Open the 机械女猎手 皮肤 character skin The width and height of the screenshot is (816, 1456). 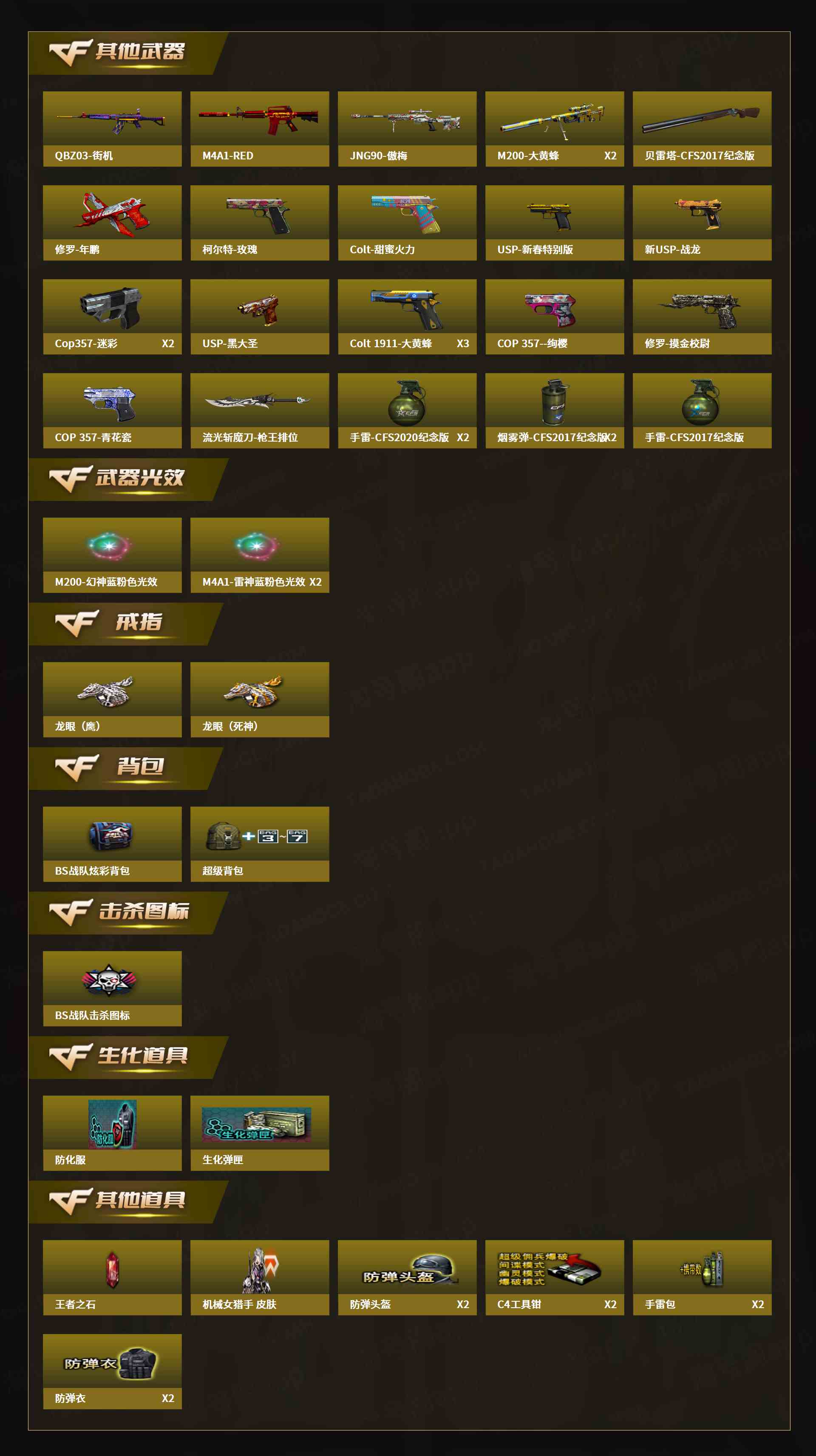point(259,1278)
